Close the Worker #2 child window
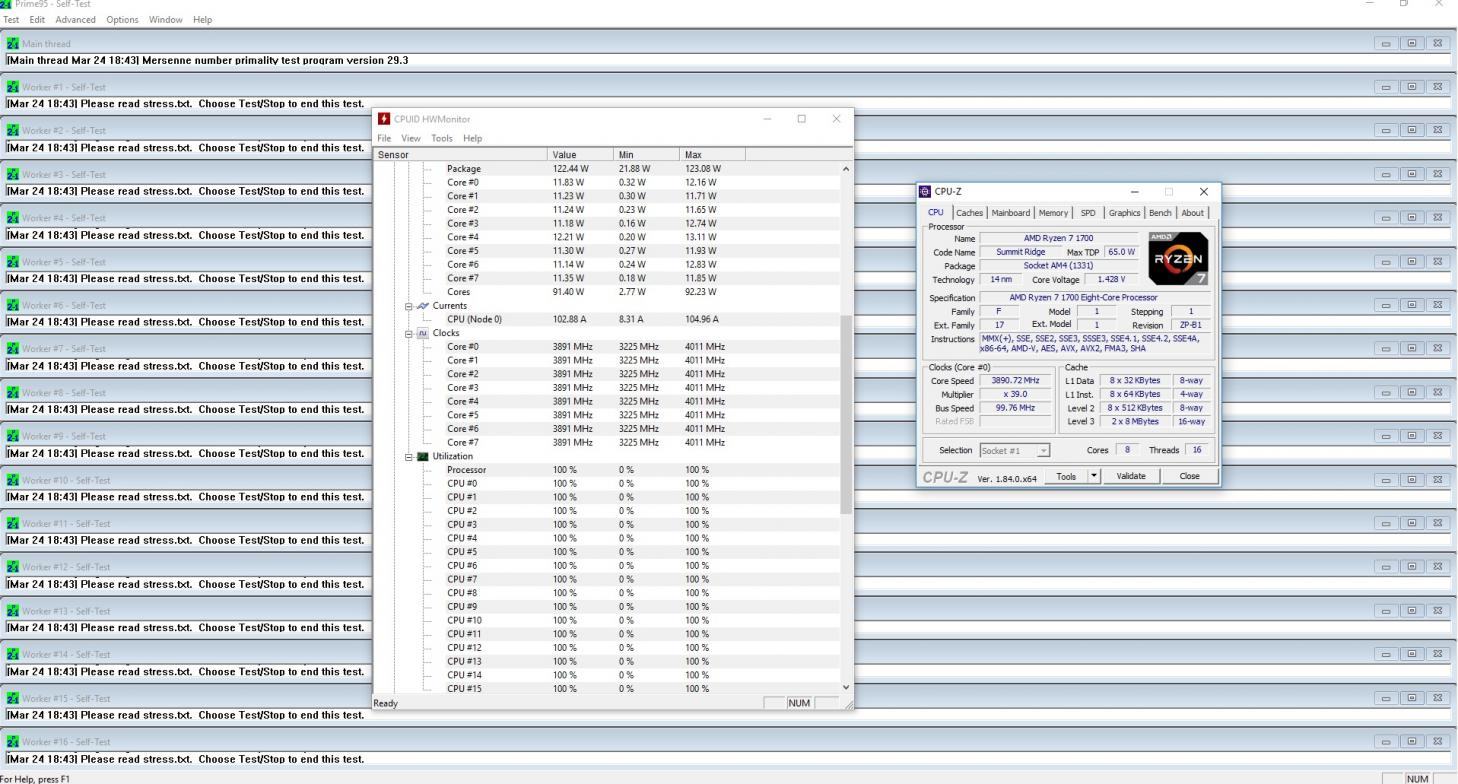1458x784 pixels. pos(1438,130)
